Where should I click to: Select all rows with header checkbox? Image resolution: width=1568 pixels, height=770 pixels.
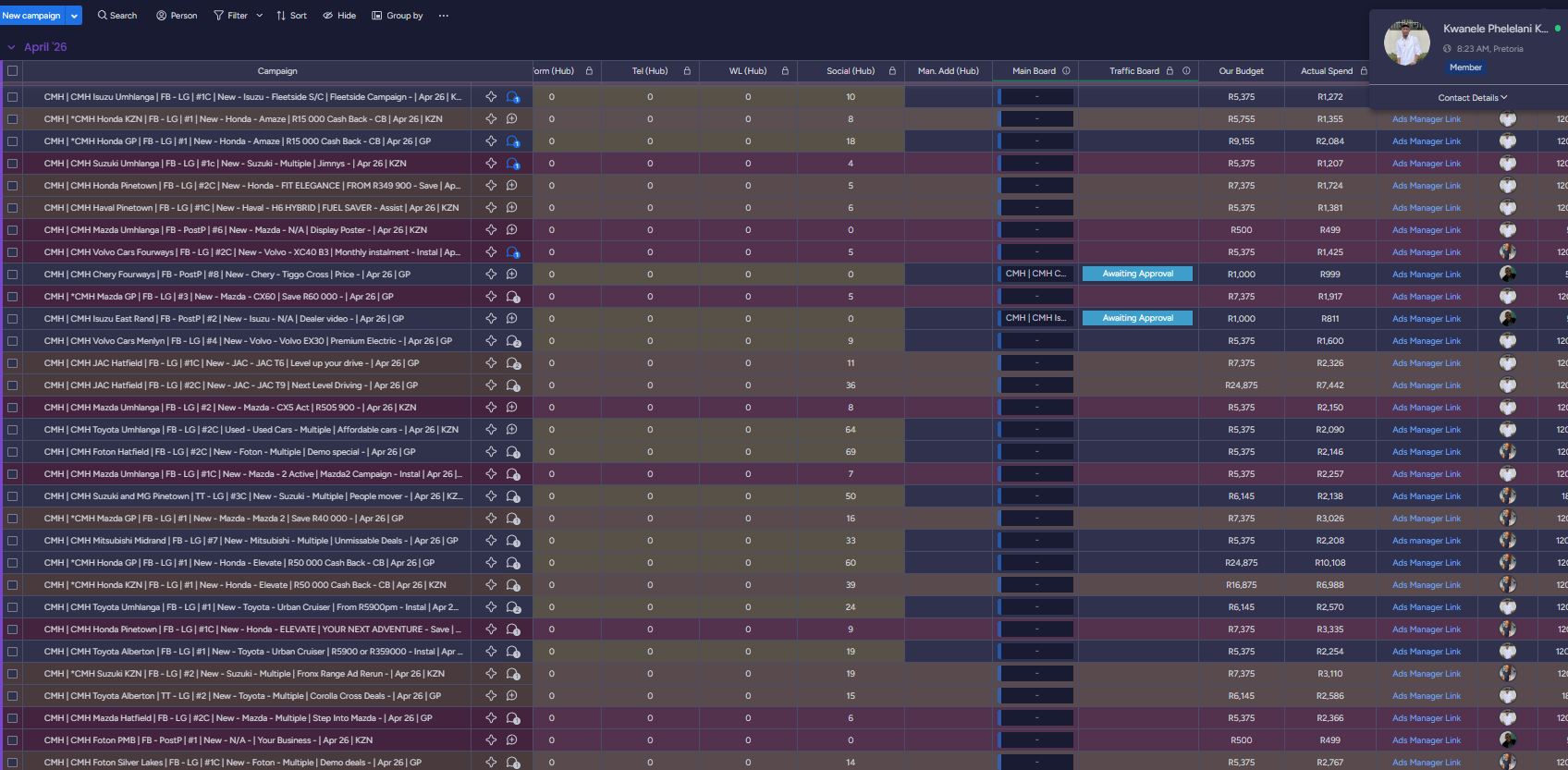pyautogui.click(x=12, y=71)
